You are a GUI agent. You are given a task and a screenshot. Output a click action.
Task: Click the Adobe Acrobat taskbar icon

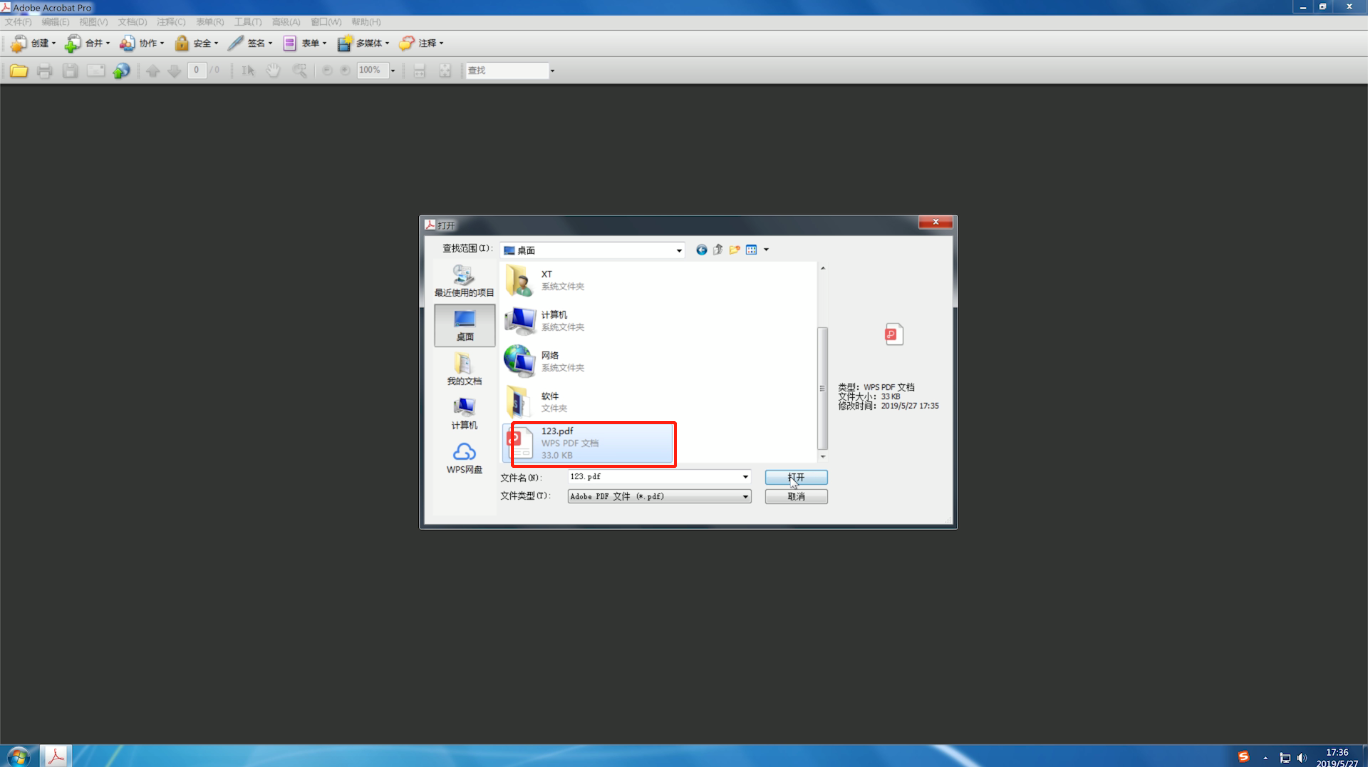(56, 756)
